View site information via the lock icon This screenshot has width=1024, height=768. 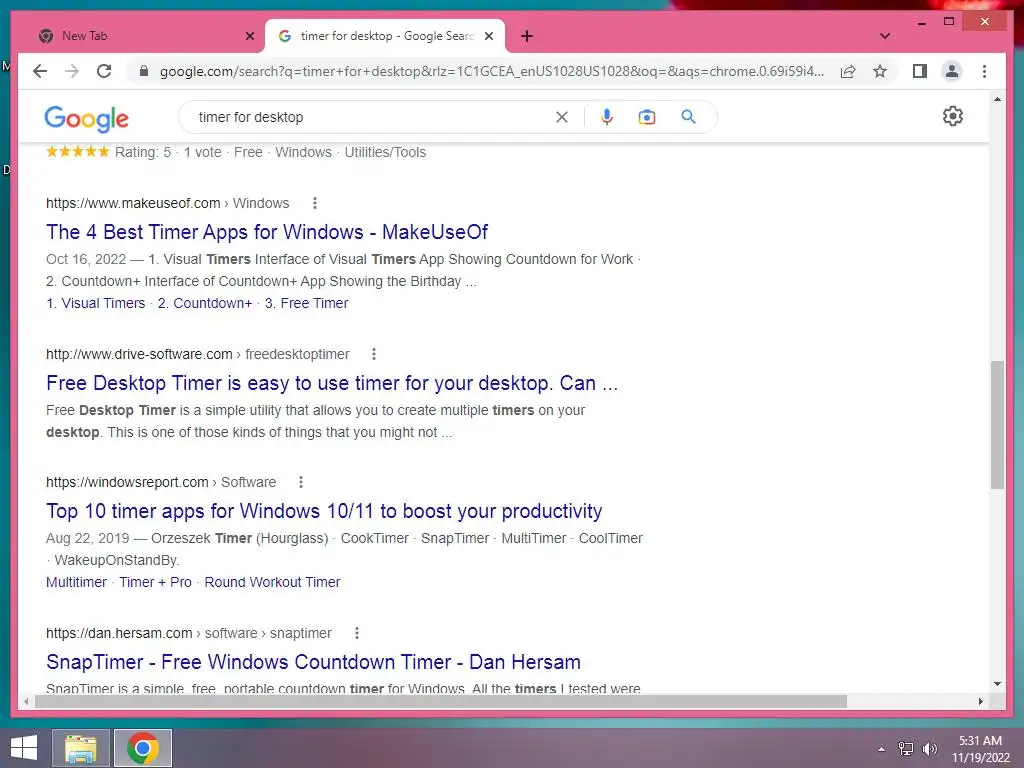(144, 71)
